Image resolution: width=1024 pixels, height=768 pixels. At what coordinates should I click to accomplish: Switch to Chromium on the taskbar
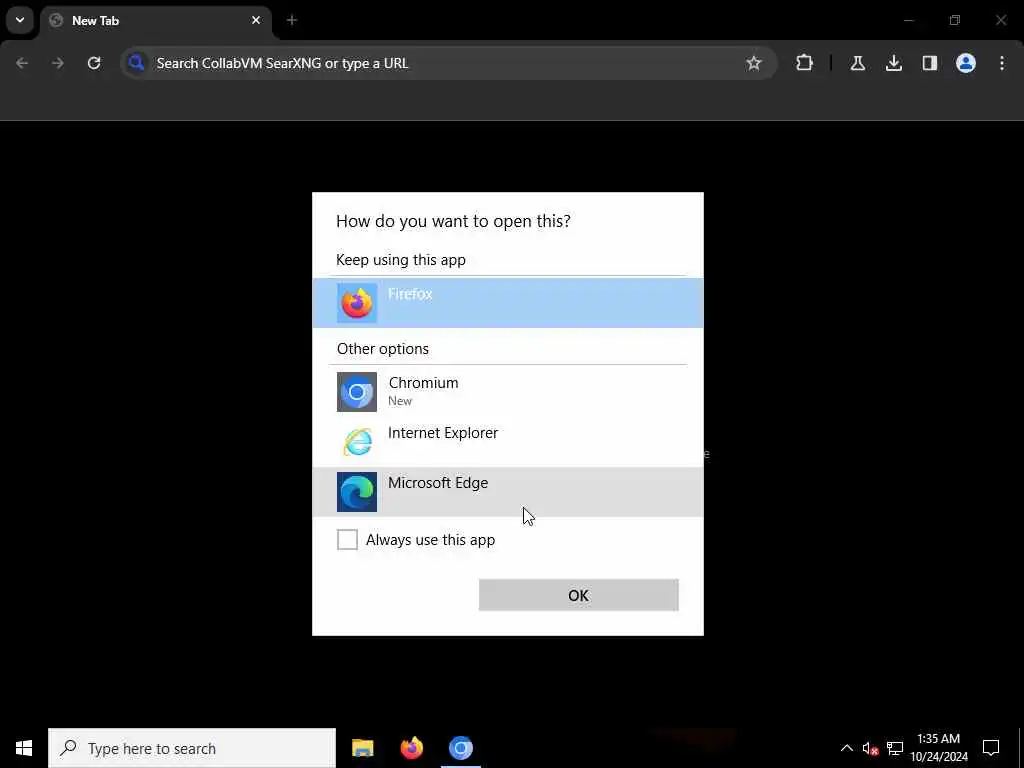tap(460, 748)
